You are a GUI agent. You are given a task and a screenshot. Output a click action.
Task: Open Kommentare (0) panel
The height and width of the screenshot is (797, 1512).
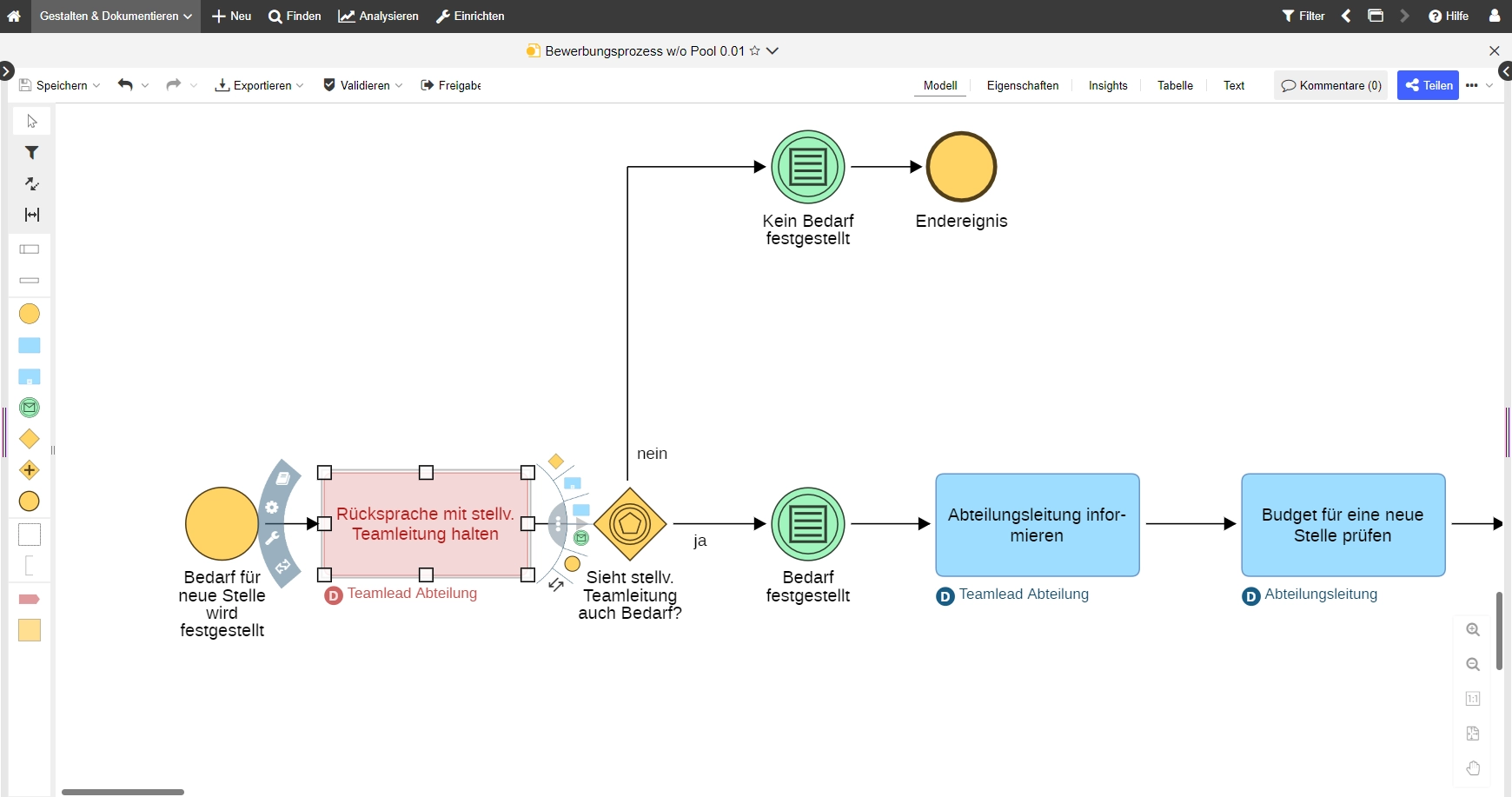pyautogui.click(x=1330, y=85)
